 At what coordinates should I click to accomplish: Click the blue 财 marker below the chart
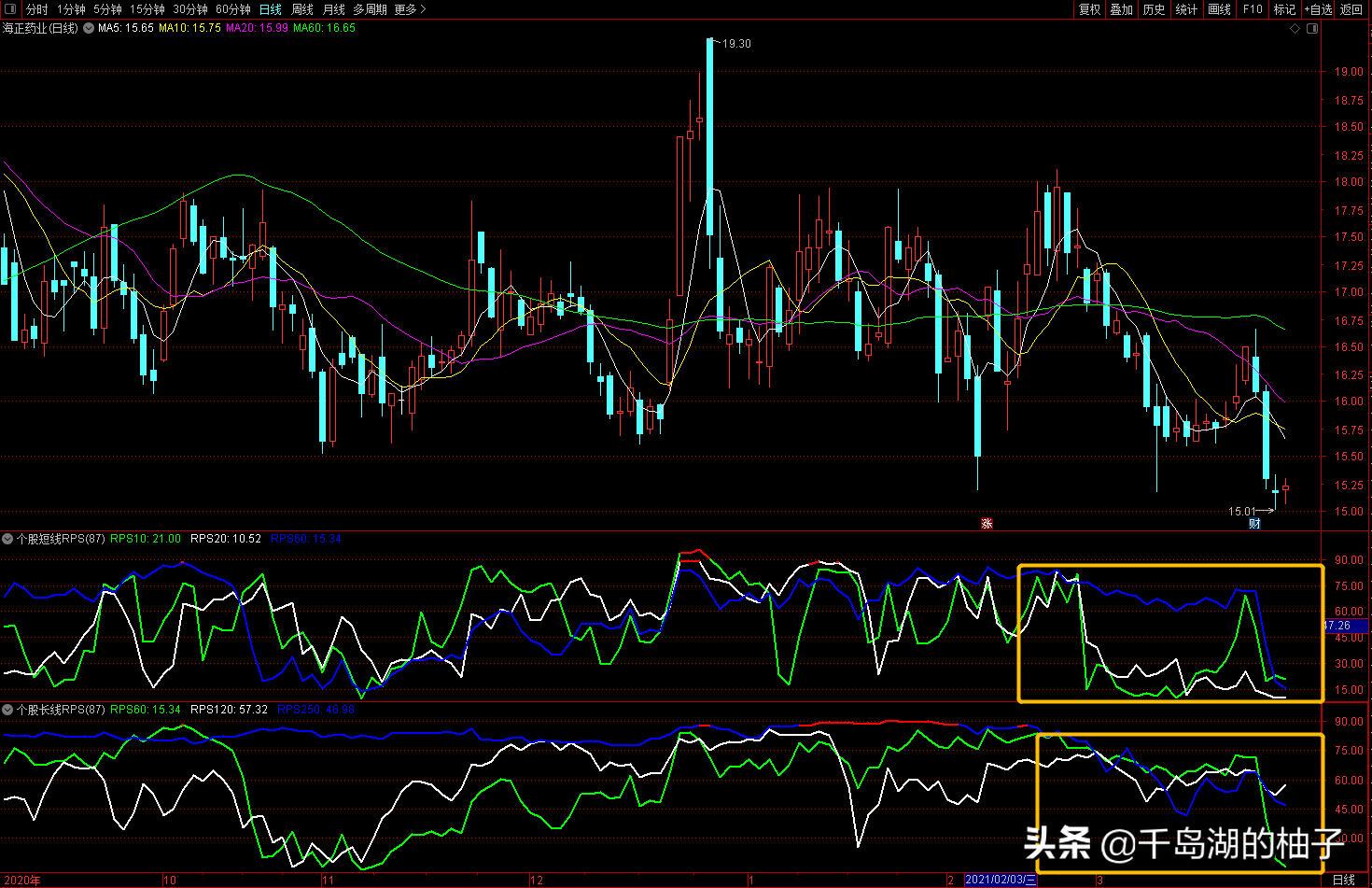1254,524
